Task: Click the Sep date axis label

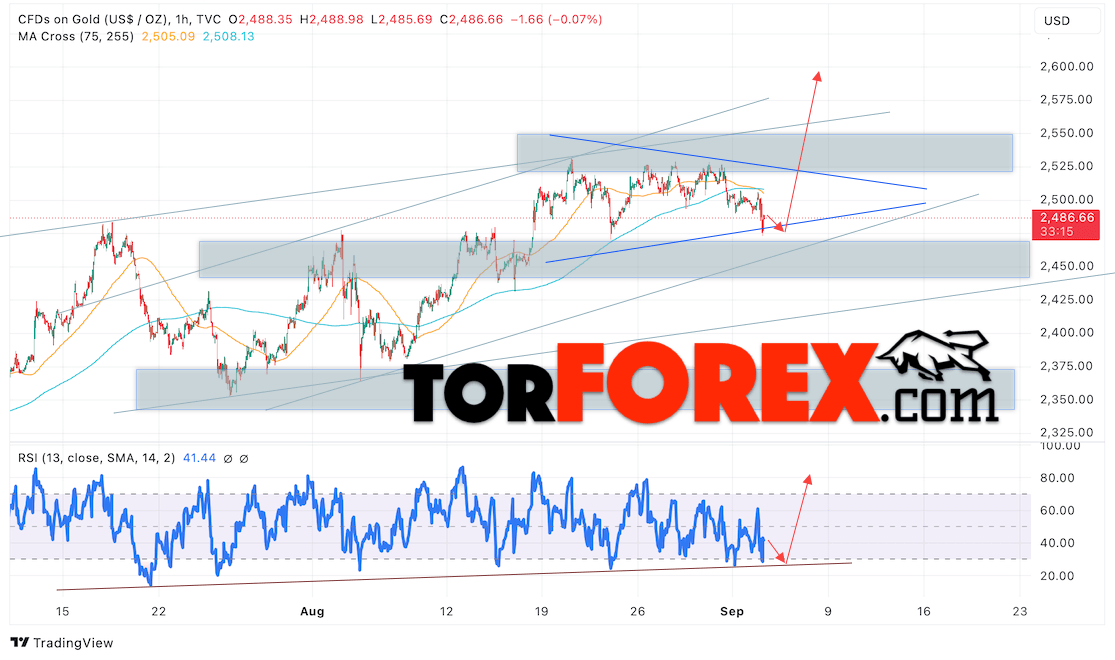Action: (x=732, y=612)
